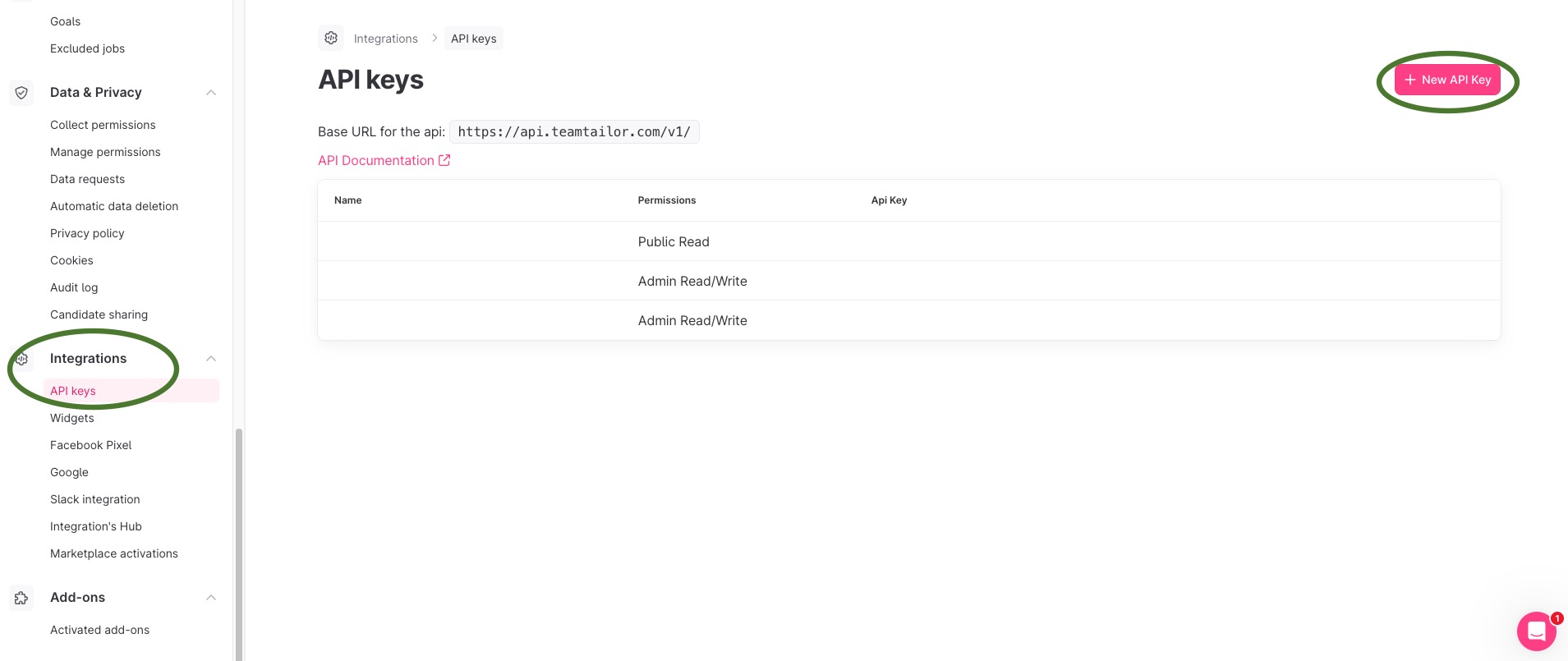Image resolution: width=1568 pixels, height=661 pixels.
Task: Select Audit log in sidebar
Action: (74, 287)
